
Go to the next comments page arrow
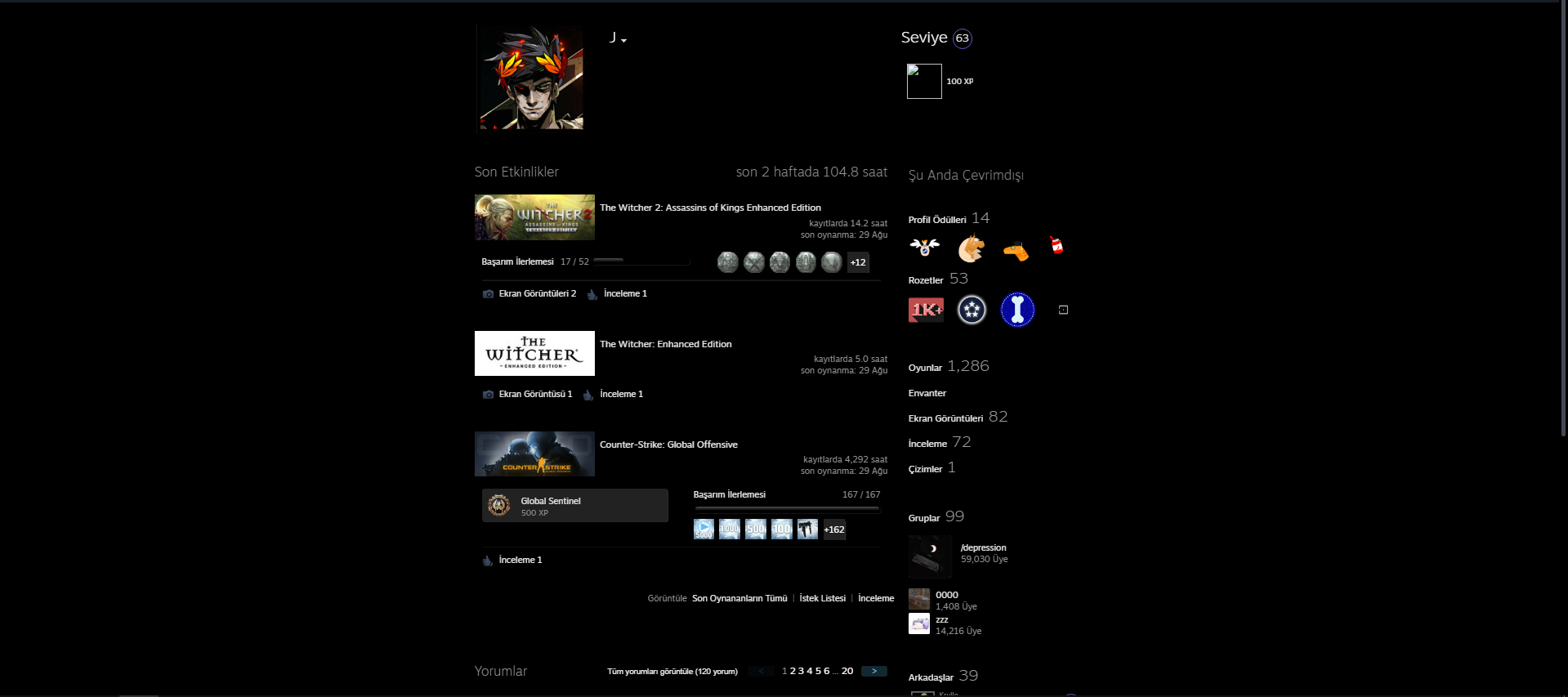pyautogui.click(x=874, y=671)
